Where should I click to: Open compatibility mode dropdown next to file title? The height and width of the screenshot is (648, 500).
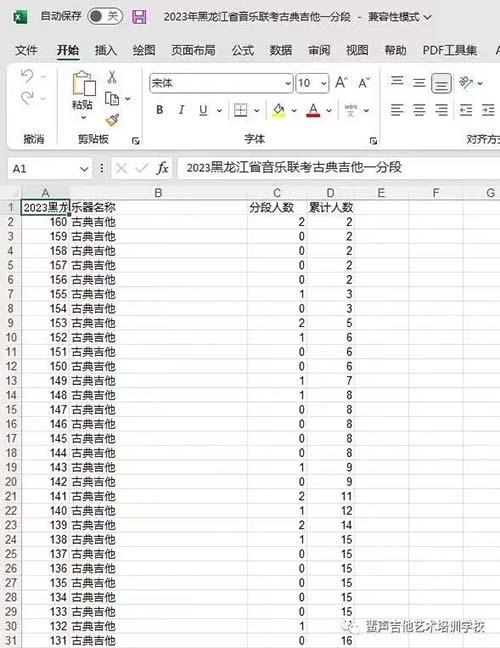pos(428,17)
